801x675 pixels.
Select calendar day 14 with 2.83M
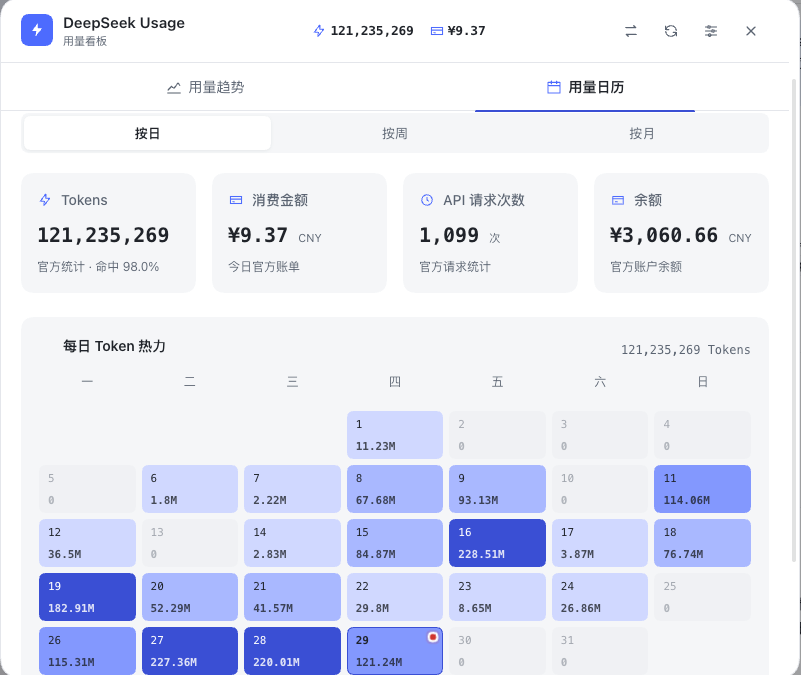pos(292,543)
